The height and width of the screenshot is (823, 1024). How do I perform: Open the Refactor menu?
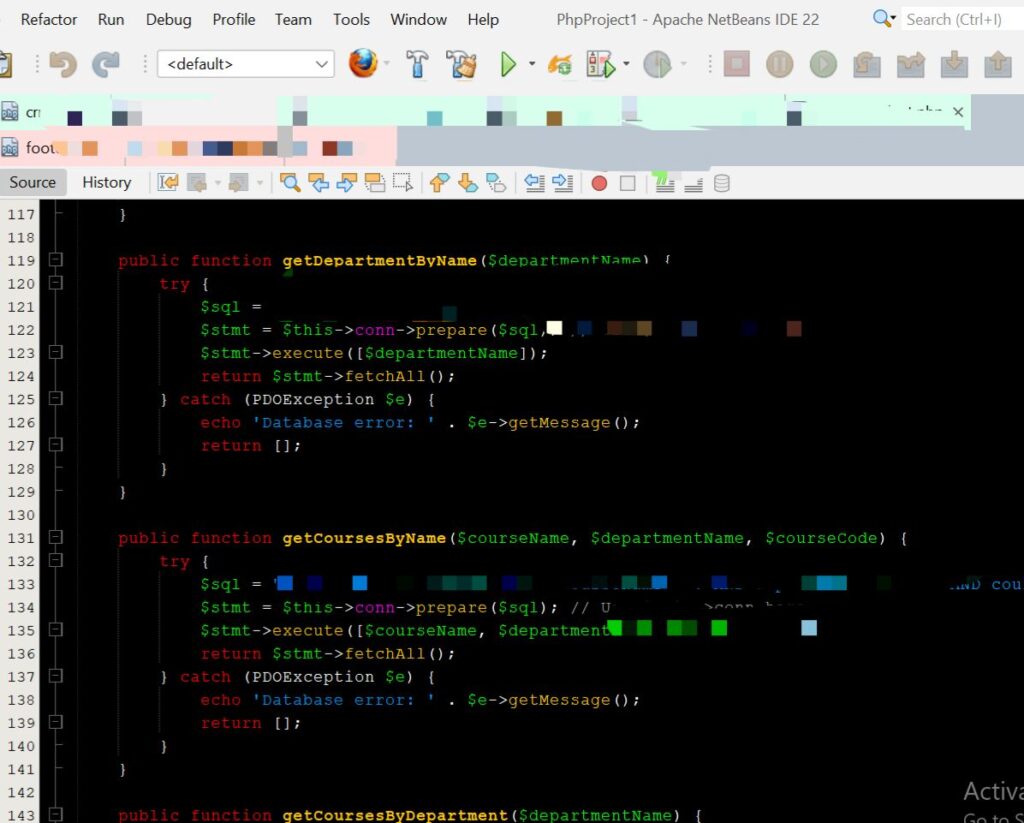point(49,19)
